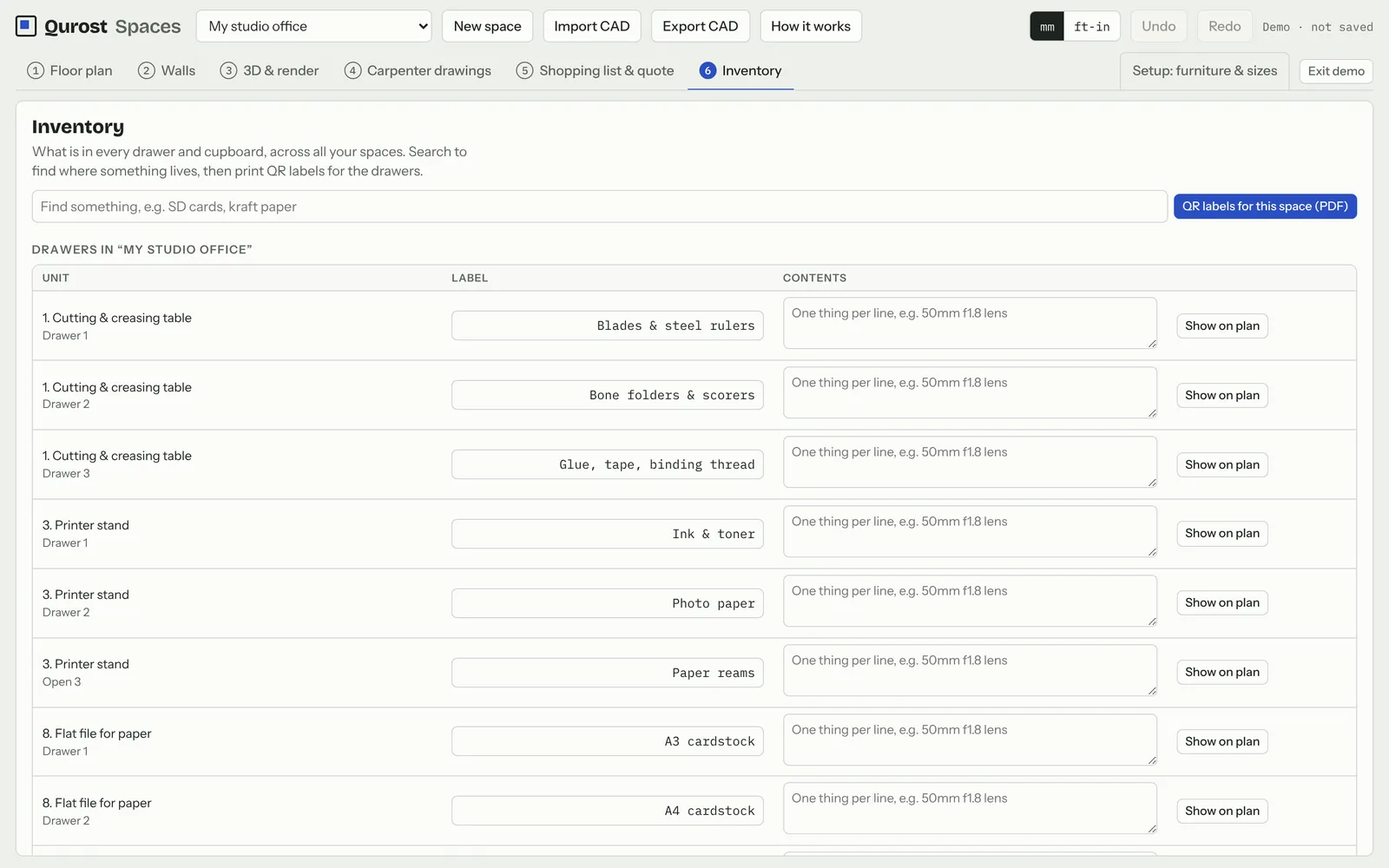Open the Carpenter drawings tab
The image size is (1389, 868).
418,71
